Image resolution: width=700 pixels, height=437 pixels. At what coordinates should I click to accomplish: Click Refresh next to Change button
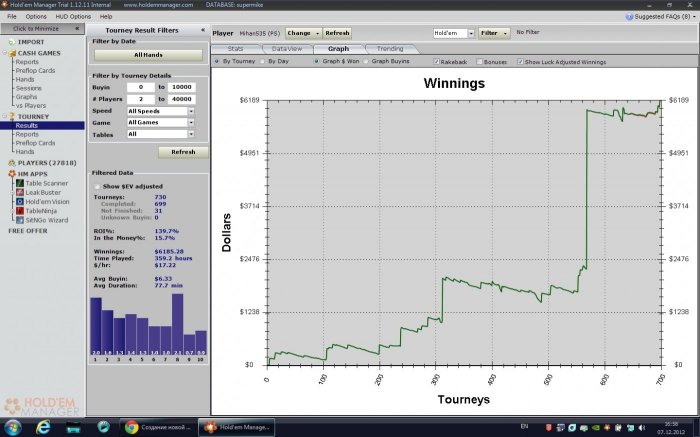(337, 33)
